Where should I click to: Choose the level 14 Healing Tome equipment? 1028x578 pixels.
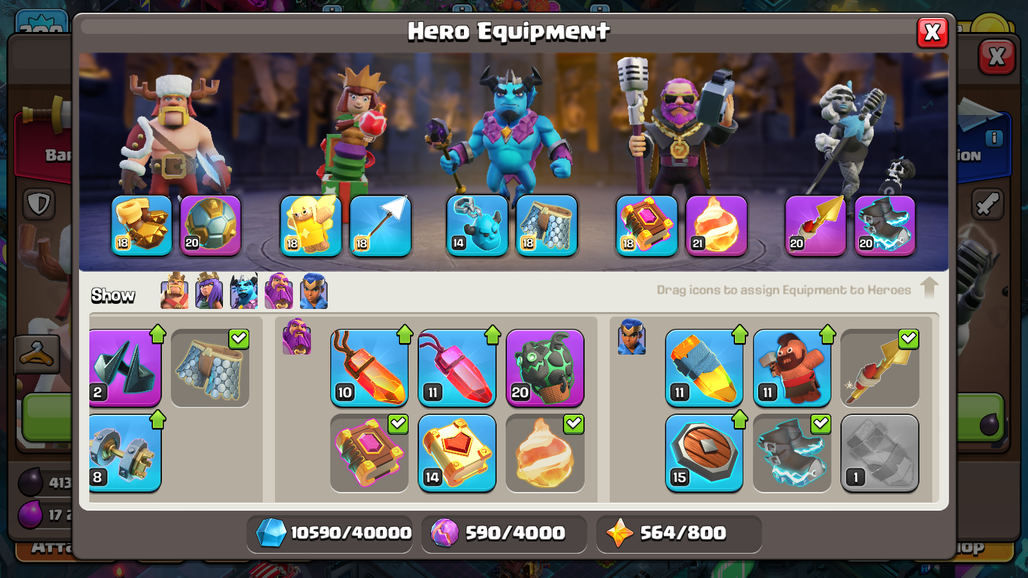pyautogui.click(x=457, y=453)
